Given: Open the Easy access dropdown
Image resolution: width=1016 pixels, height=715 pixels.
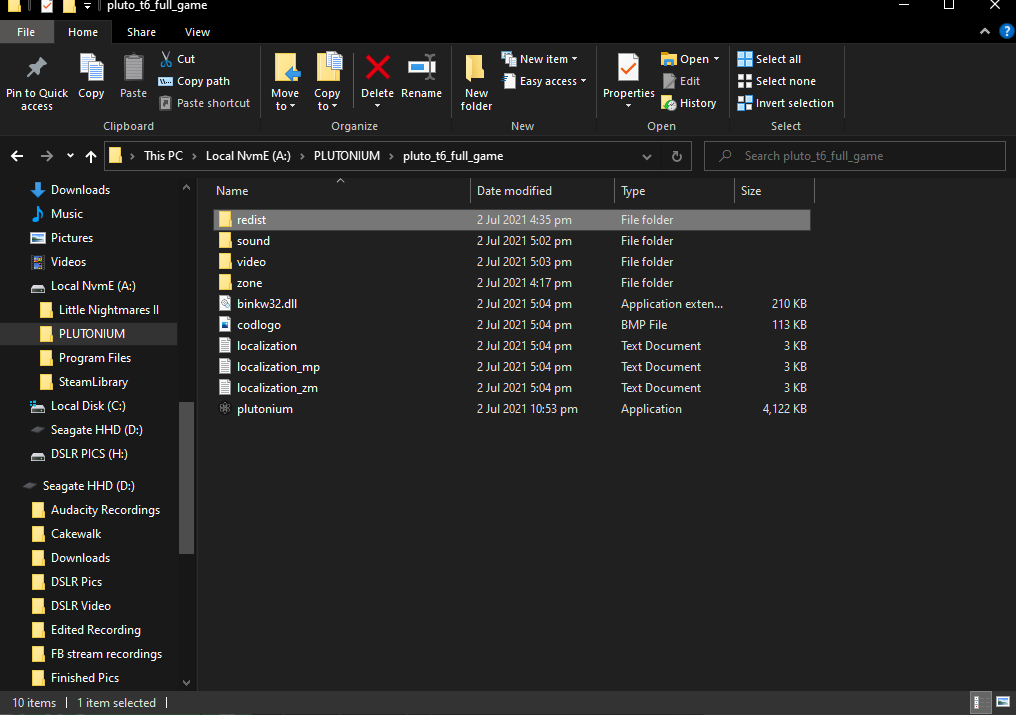Looking at the screenshot, I should pyautogui.click(x=545, y=81).
